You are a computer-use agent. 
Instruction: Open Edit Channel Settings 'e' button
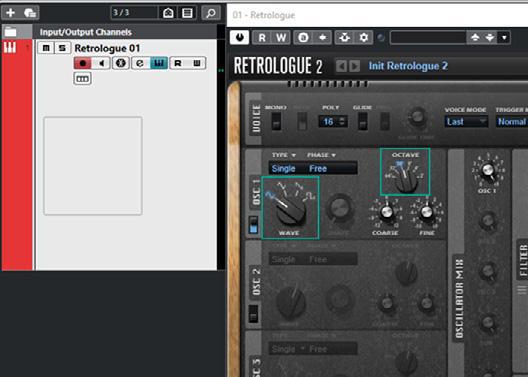point(140,63)
